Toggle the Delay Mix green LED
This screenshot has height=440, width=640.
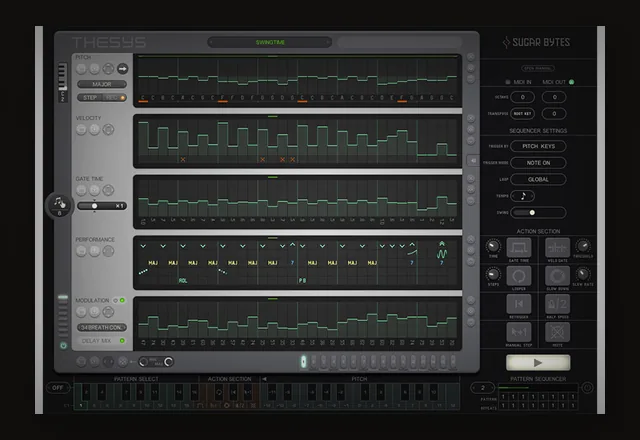coord(122,340)
